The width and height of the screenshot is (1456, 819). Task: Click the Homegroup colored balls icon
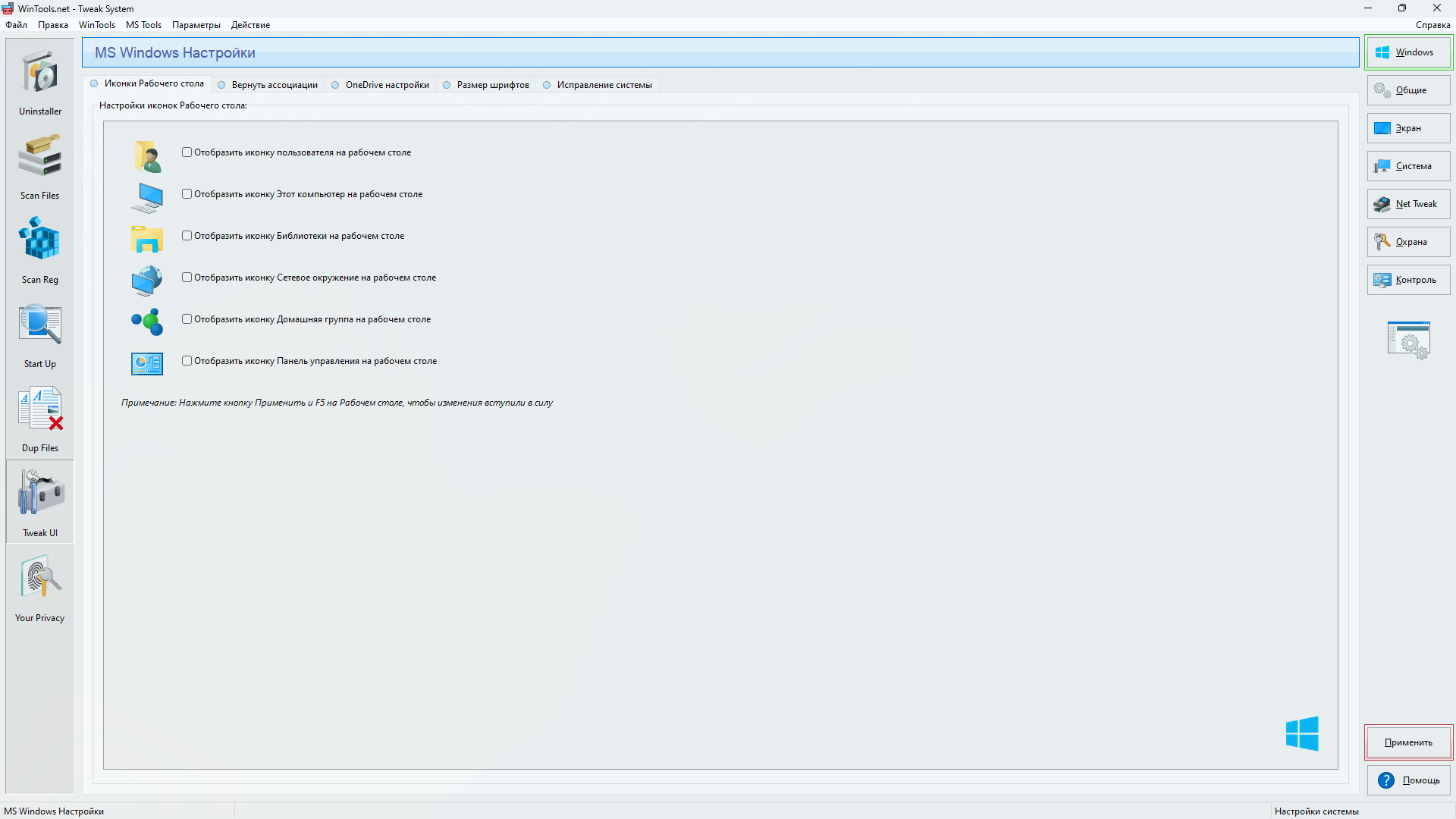click(x=147, y=322)
